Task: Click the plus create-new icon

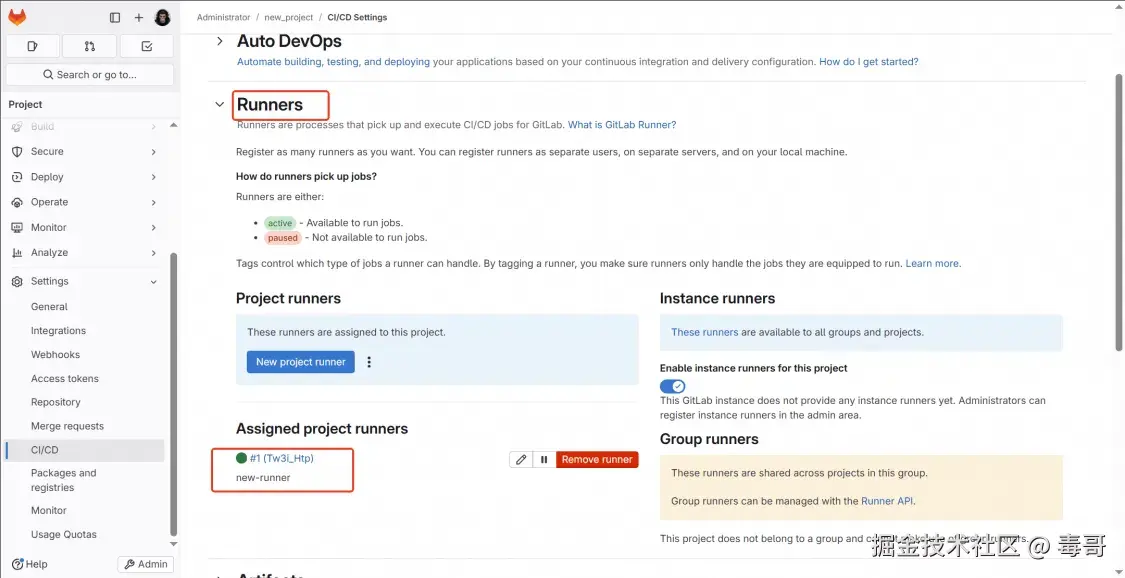Action: [x=139, y=18]
